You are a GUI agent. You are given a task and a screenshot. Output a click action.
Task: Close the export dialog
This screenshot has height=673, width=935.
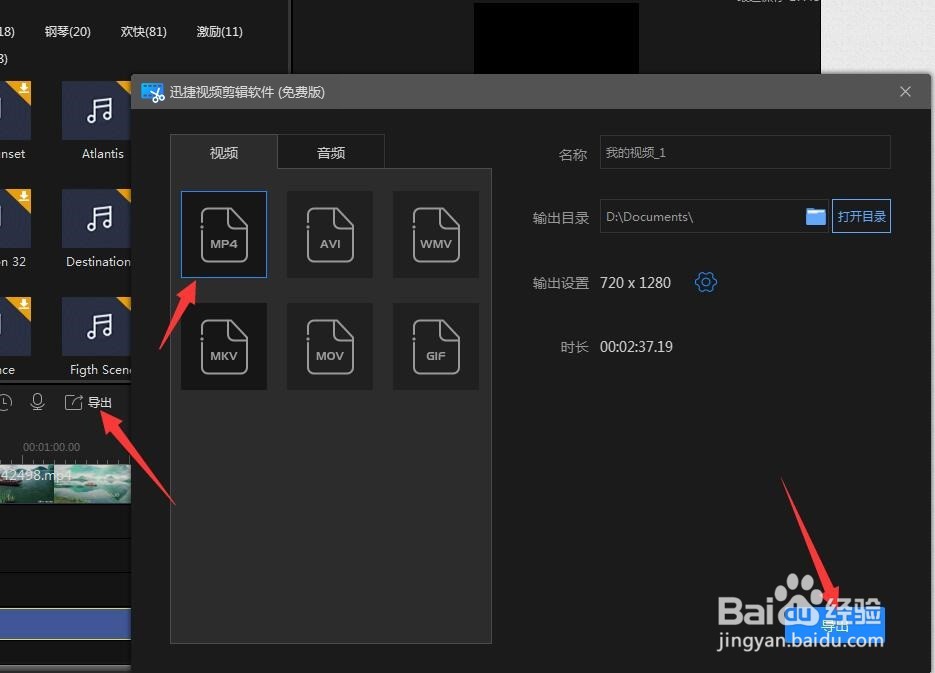[905, 92]
